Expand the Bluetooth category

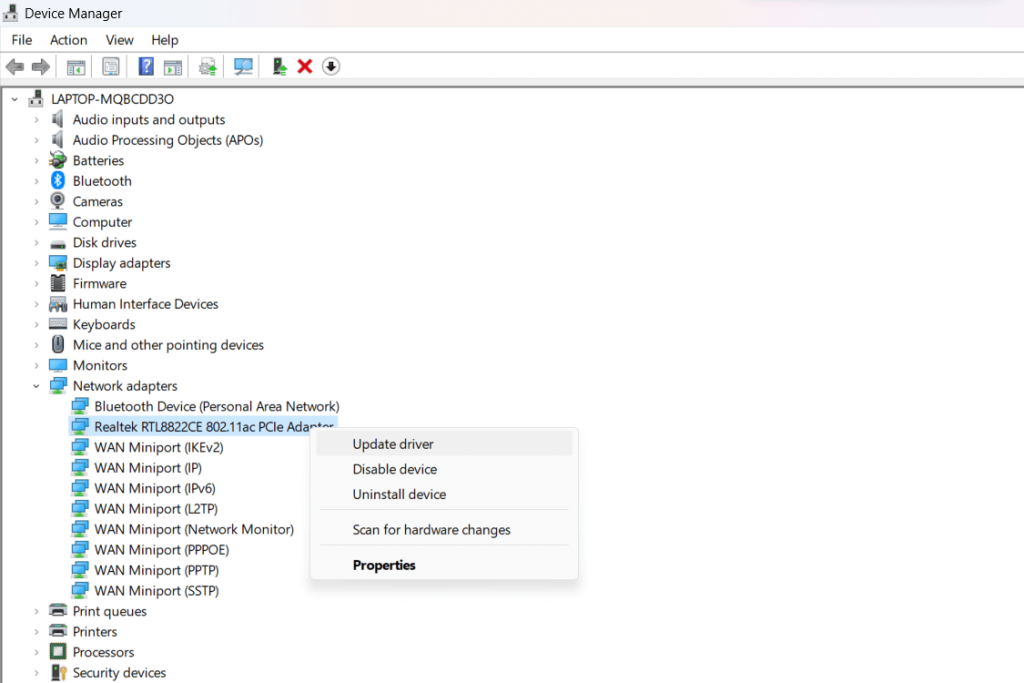37,181
